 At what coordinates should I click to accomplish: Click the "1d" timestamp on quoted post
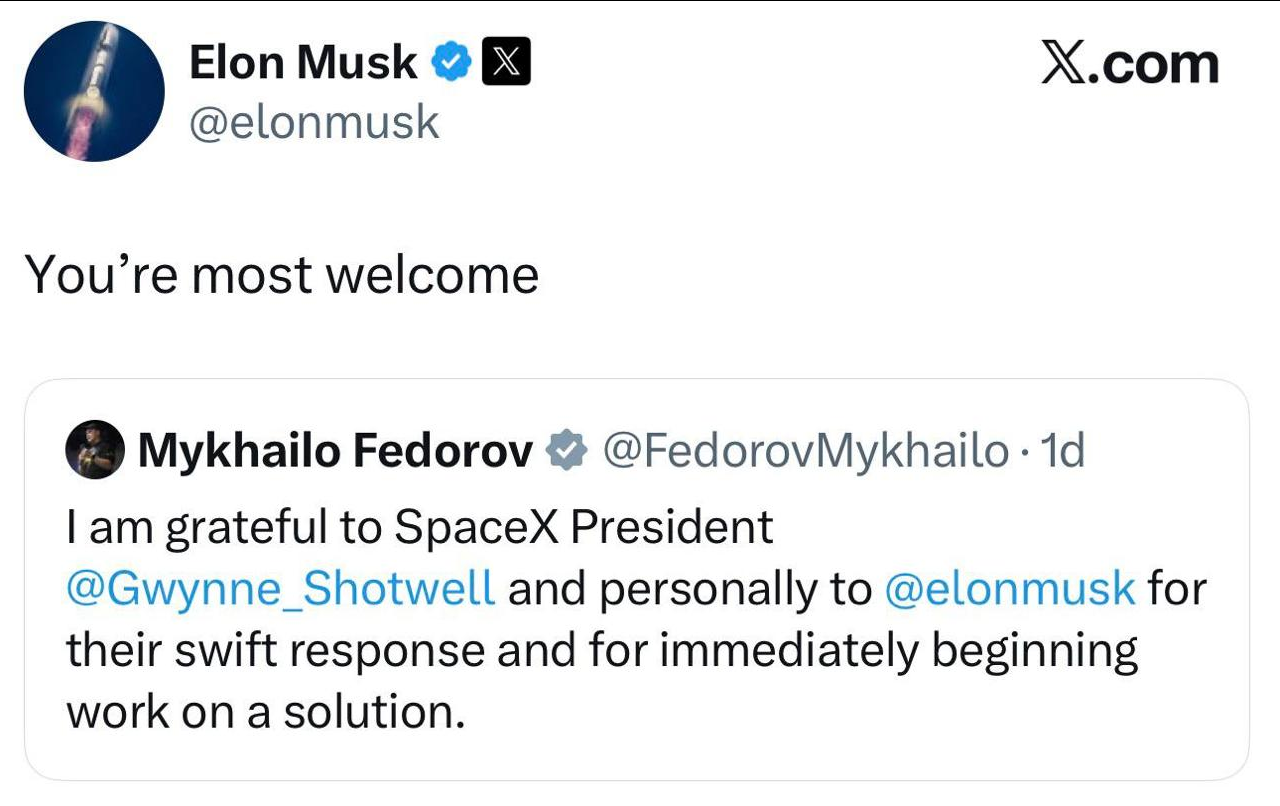point(1063,452)
